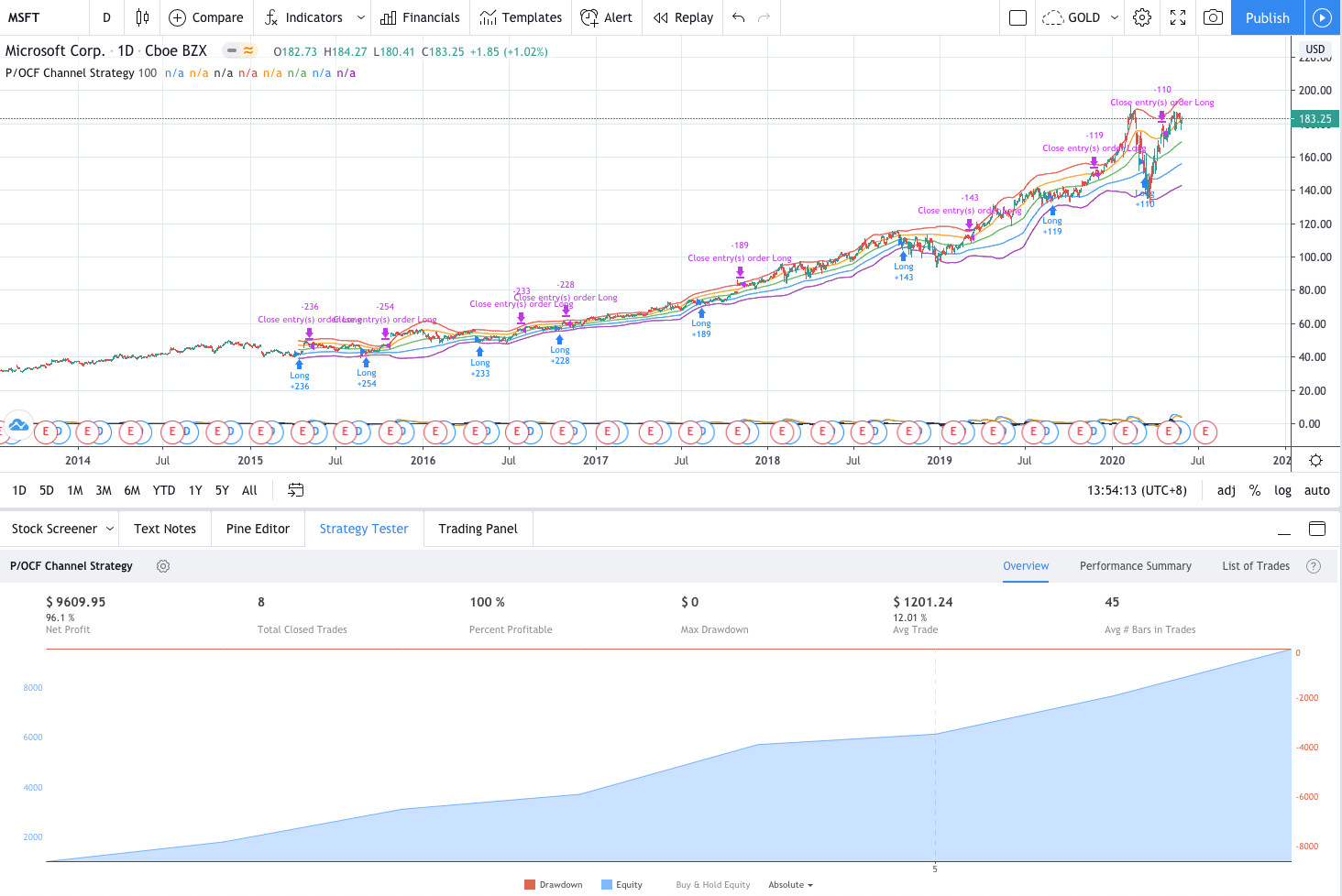
Task: Start bar Replay mode
Action: point(682,17)
